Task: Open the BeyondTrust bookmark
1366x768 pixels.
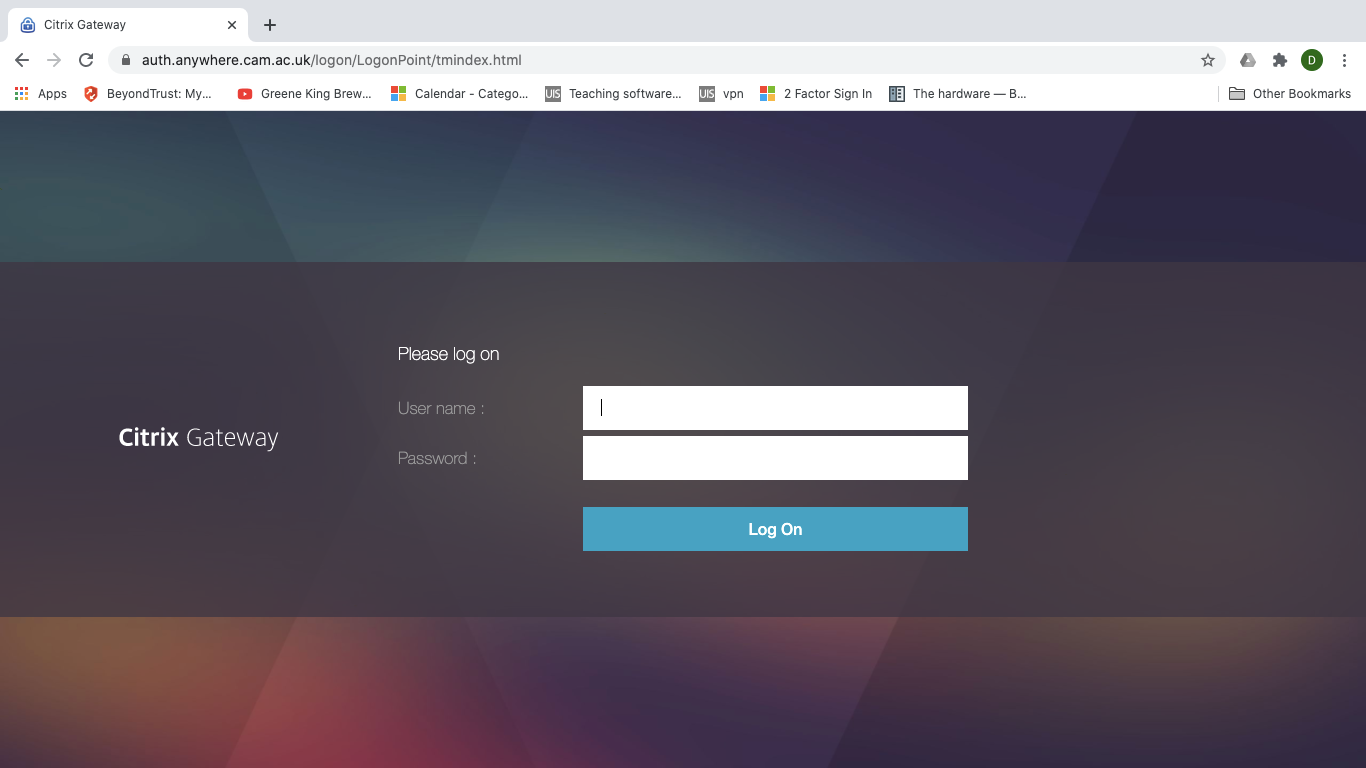Action: coord(148,93)
